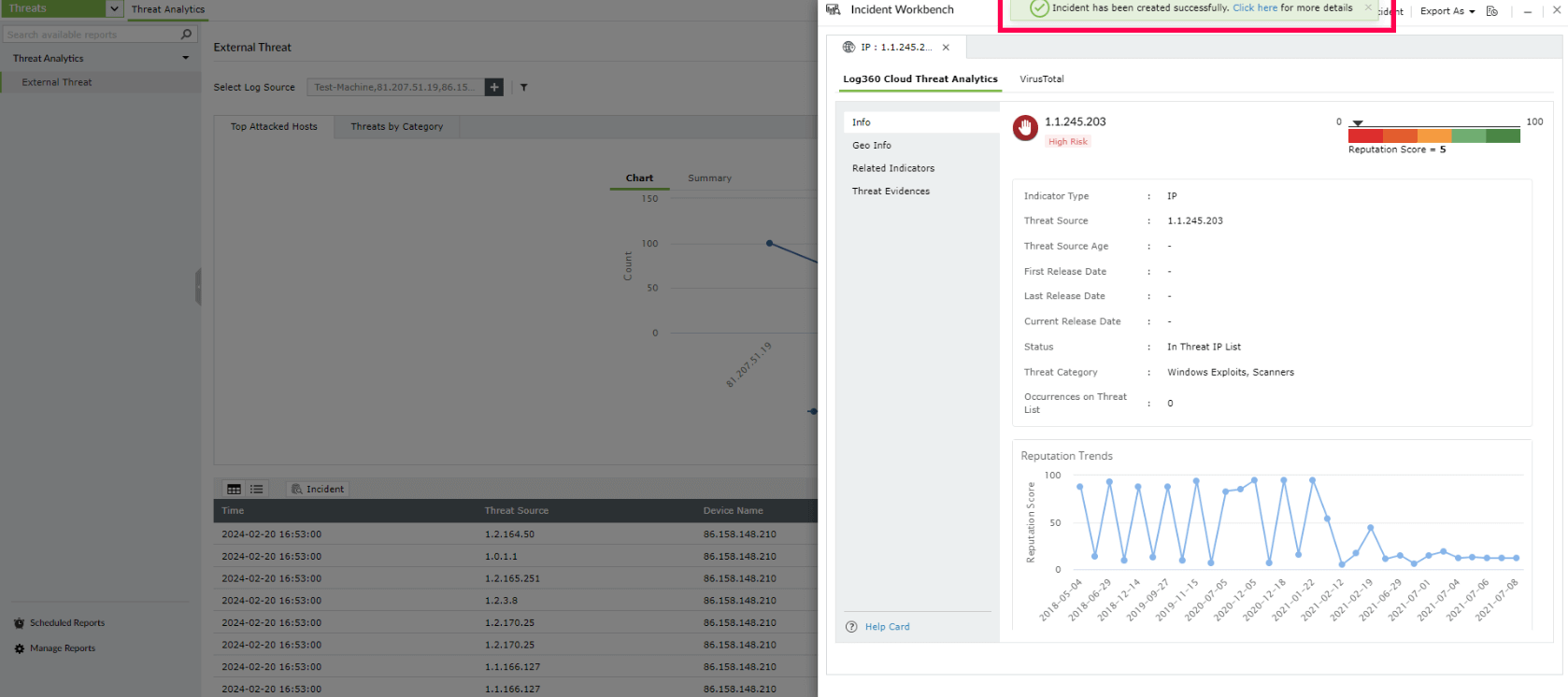Switch to the Threat Analytics top tab

168,9
